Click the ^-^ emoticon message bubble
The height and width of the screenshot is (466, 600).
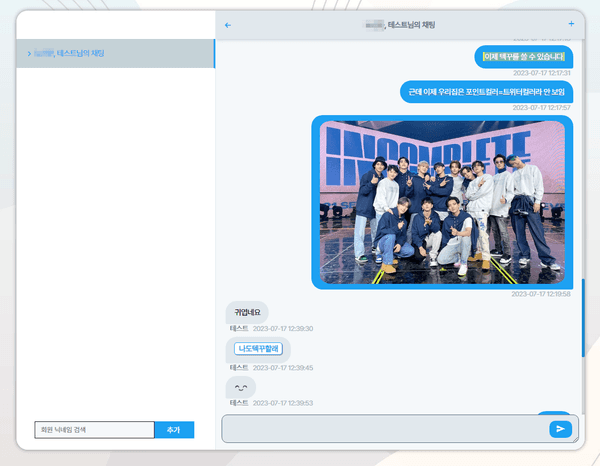[x=240, y=386]
